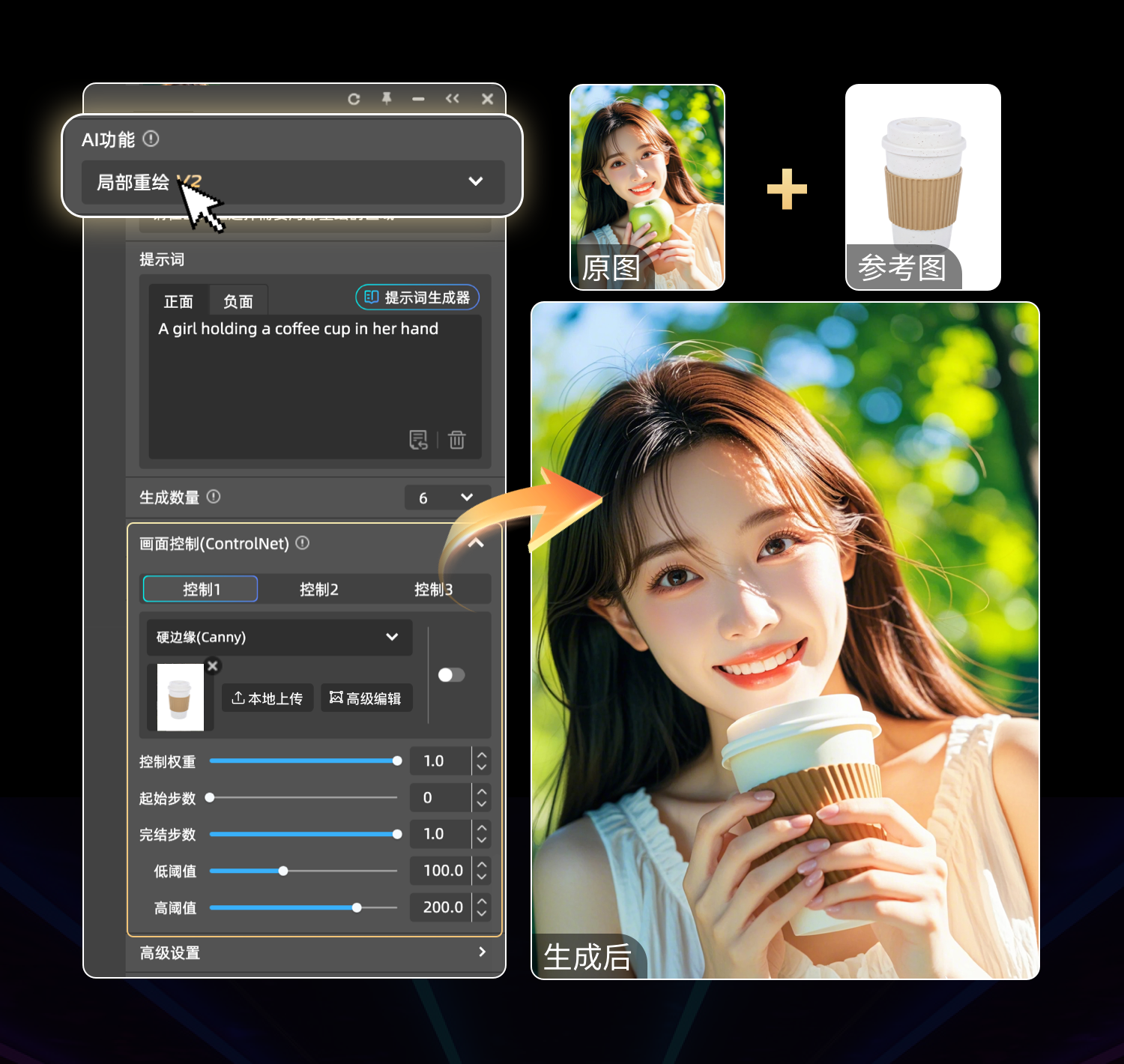Click the 低阈值 slider handle
Screen dimensions: 1124x1064
point(283,871)
